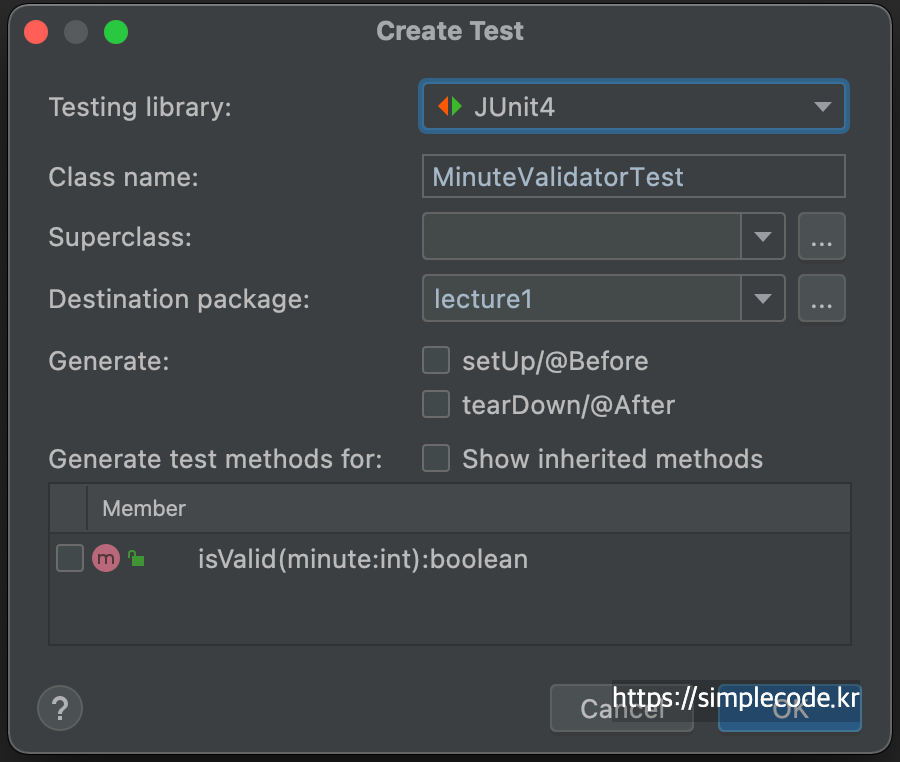Viewport: 900px width, 762px height.
Task: Expand the Superclass dropdown arrow
Action: [763, 237]
